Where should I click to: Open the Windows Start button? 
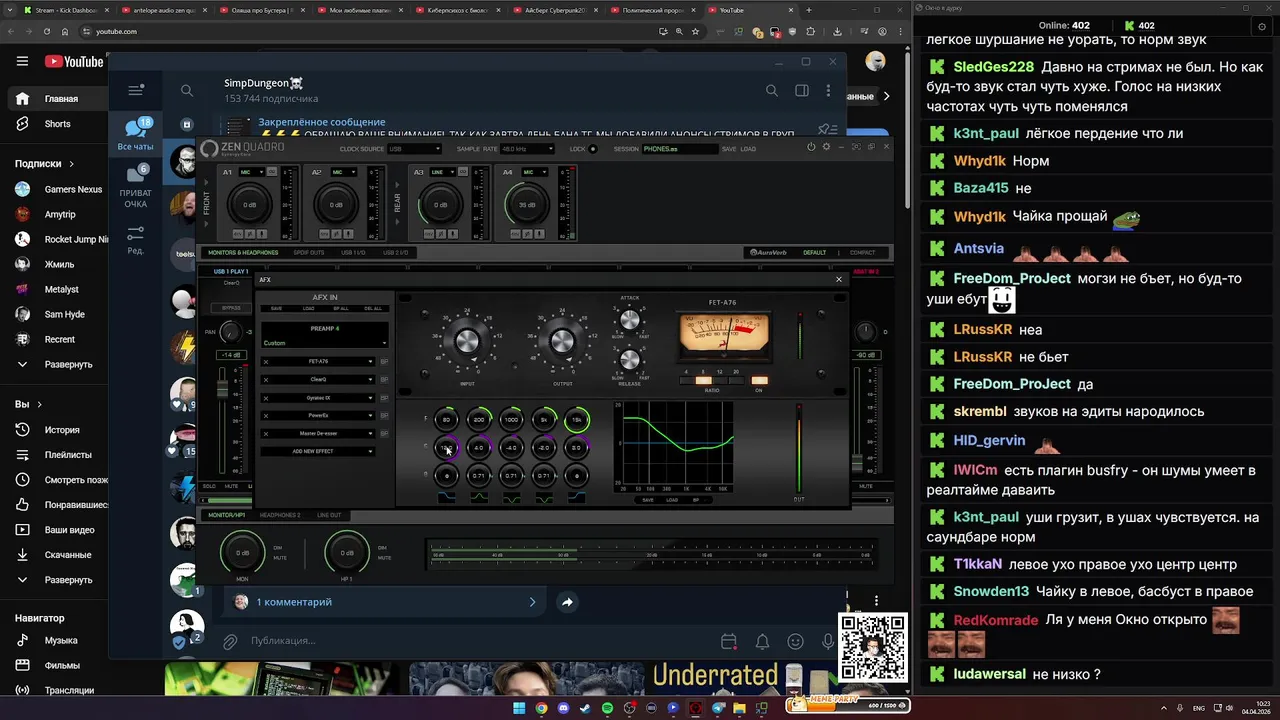tap(519, 708)
